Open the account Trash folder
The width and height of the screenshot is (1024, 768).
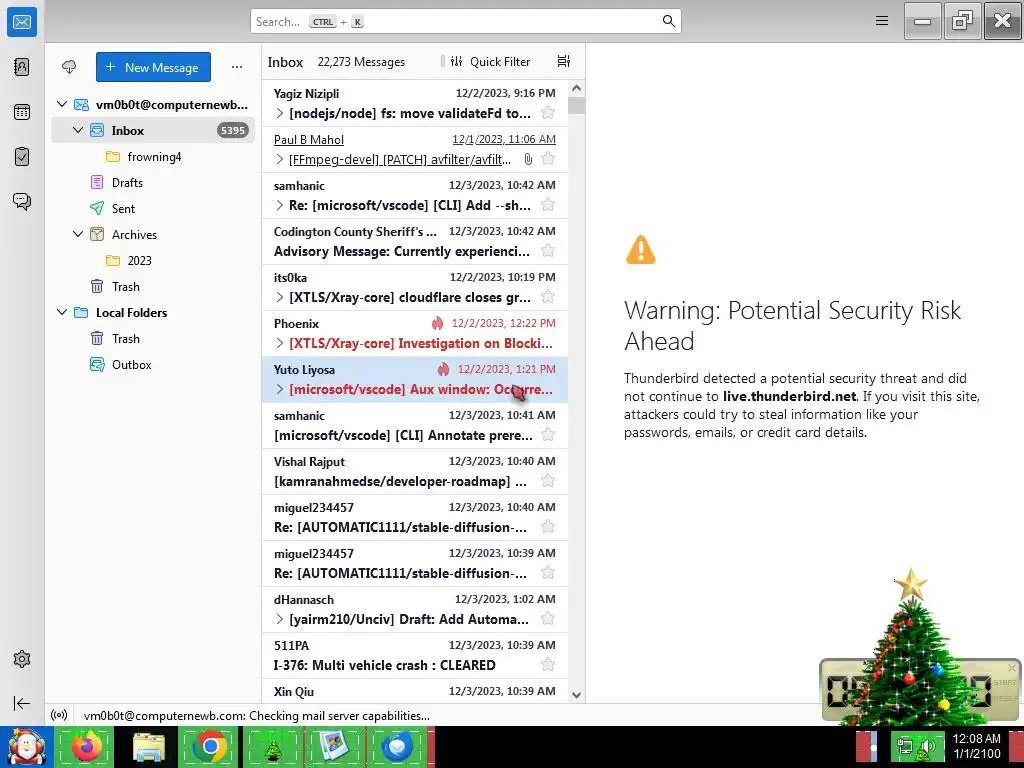coord(153,286)
